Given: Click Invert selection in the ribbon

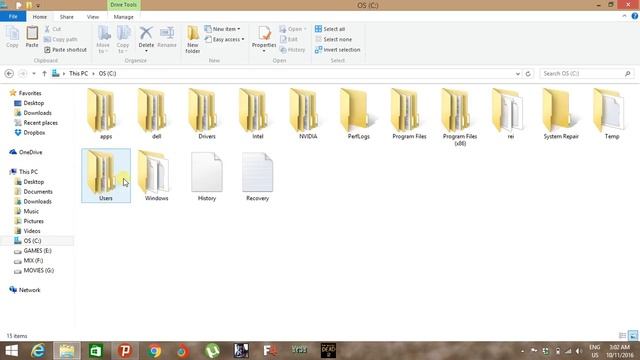Looking at the screenshot, I should pos(338,49).
